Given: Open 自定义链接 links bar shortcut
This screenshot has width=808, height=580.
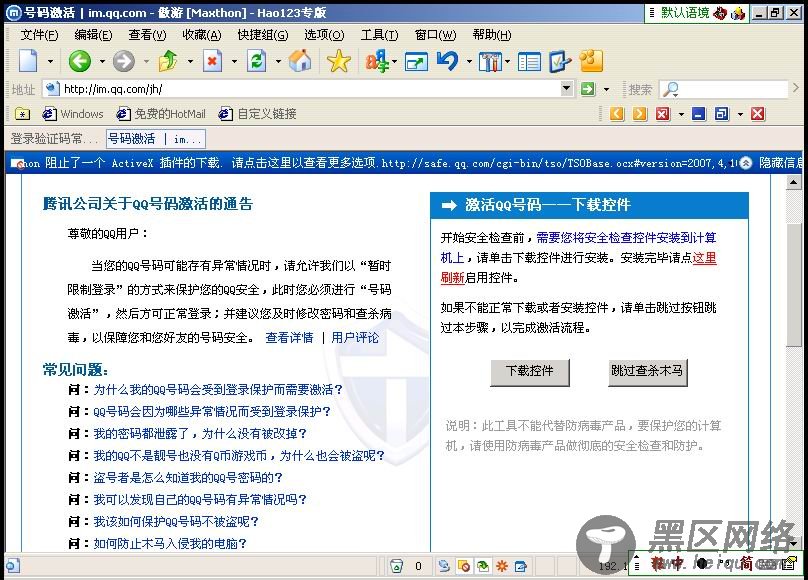Looking at the screenshot, I should (x=258, y=114).
